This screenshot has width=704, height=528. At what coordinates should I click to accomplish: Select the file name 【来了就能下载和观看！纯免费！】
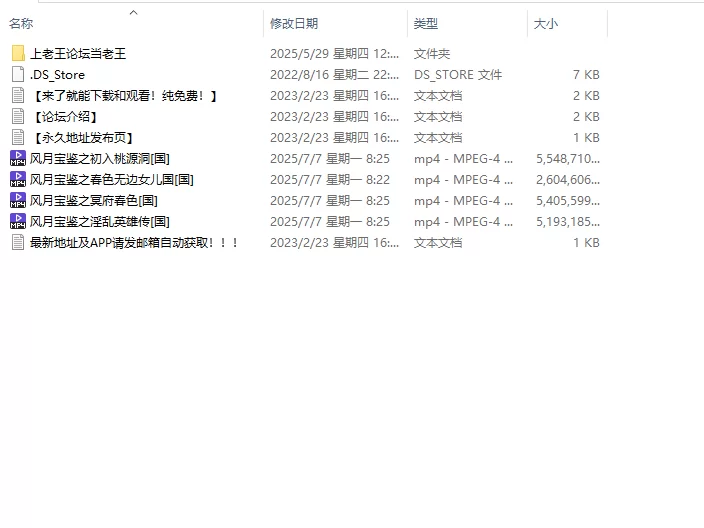pyautogui.click(x=124, y=96)
